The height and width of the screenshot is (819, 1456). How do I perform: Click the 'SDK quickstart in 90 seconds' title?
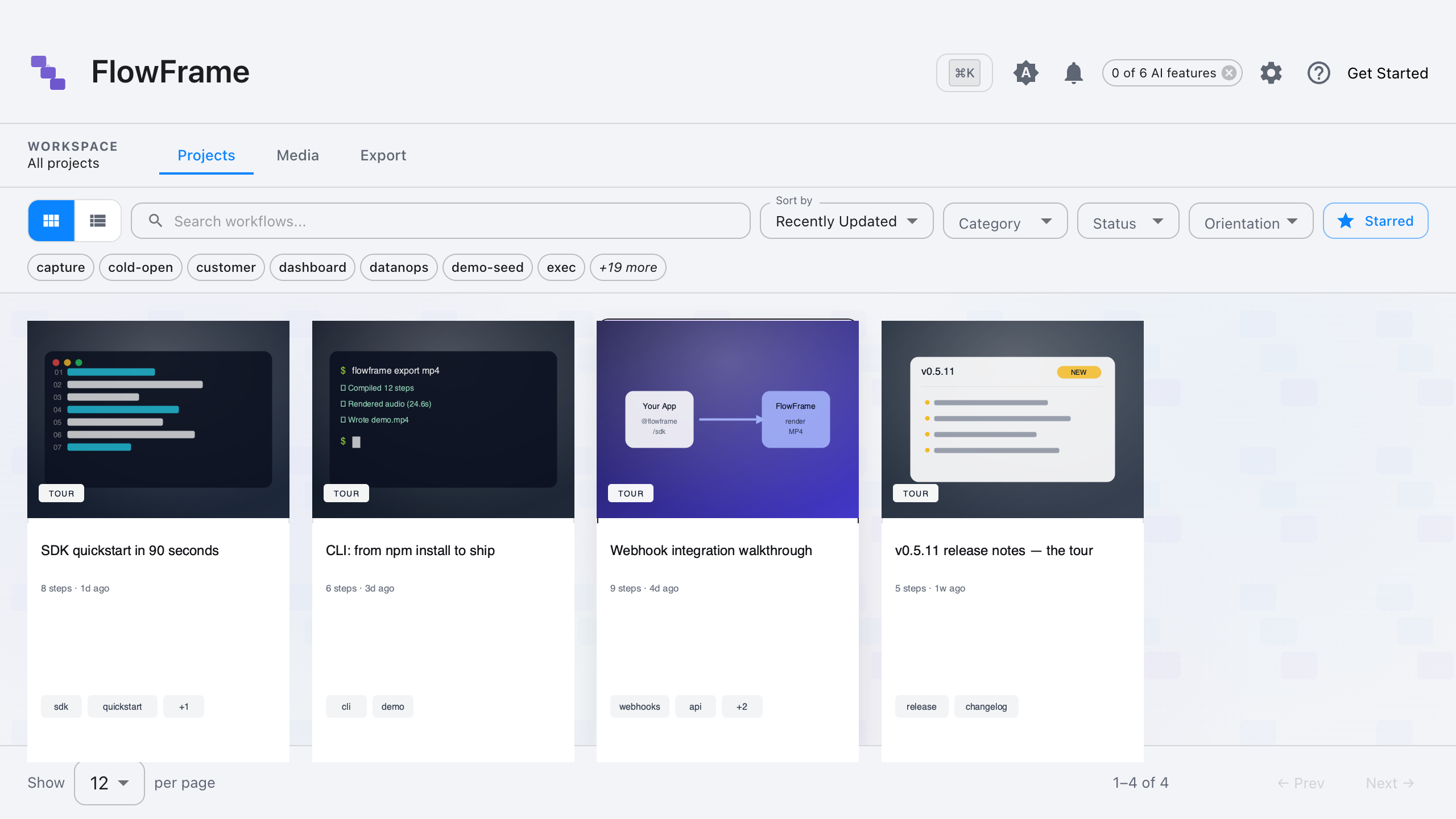[x=130, y=551]
